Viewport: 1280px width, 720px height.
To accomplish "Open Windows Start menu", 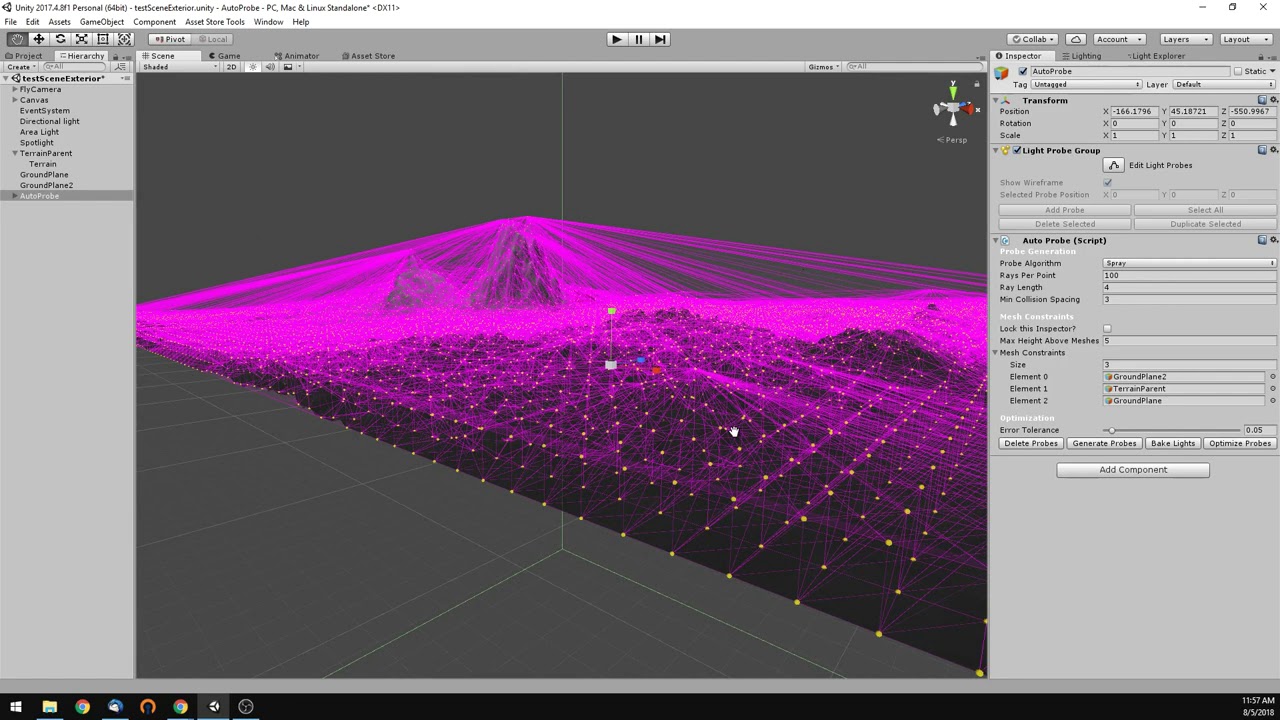I will coord(16,707).
